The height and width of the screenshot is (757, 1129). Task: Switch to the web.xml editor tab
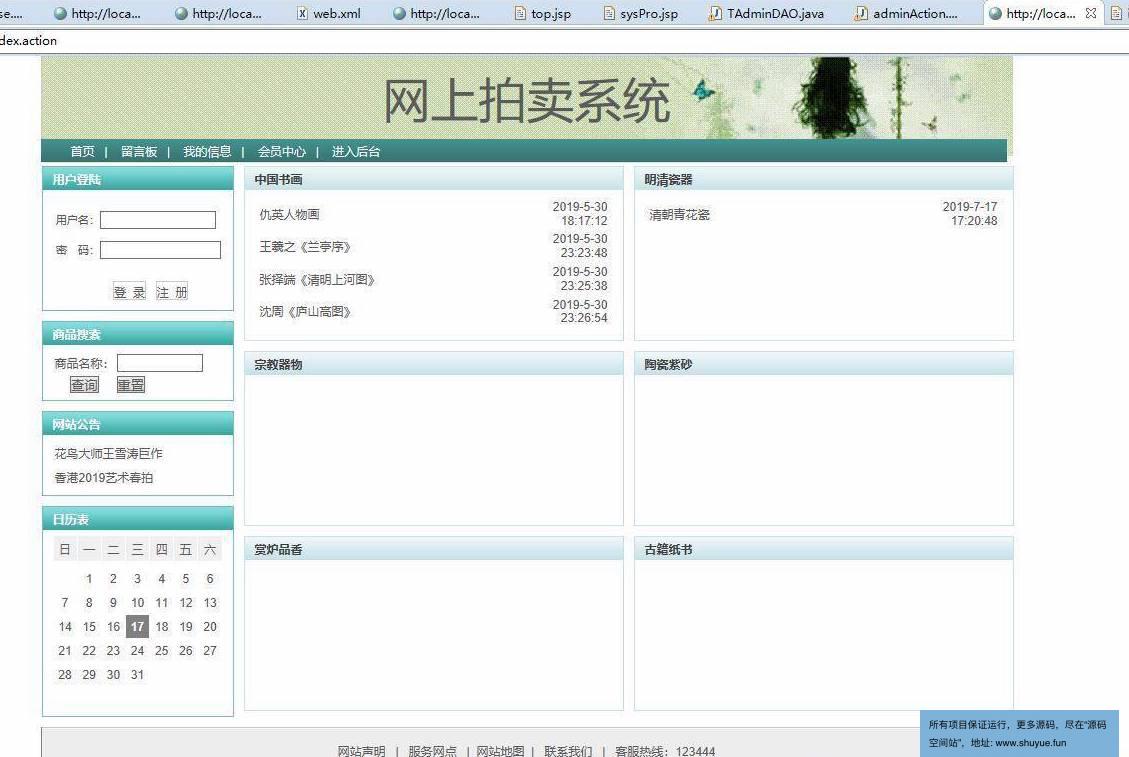point(329,13)
